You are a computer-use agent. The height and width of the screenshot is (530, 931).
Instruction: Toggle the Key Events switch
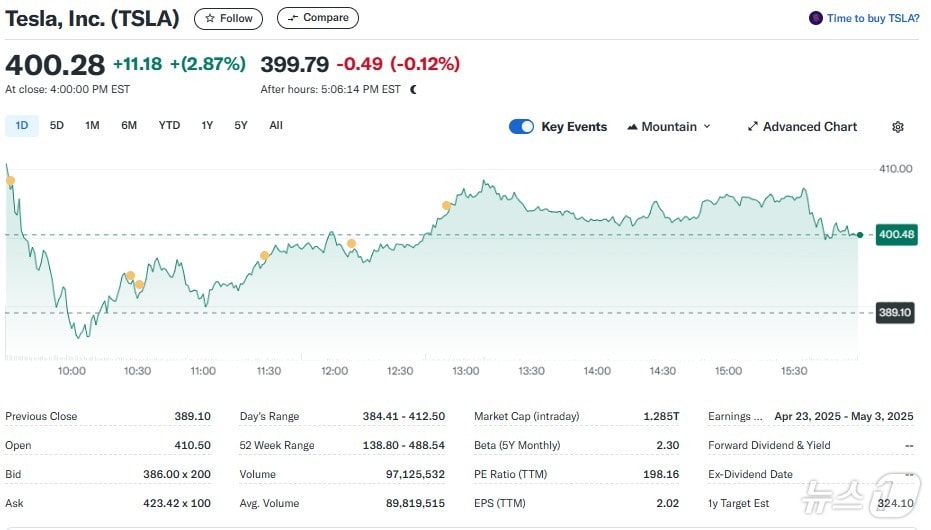point(521,127)
